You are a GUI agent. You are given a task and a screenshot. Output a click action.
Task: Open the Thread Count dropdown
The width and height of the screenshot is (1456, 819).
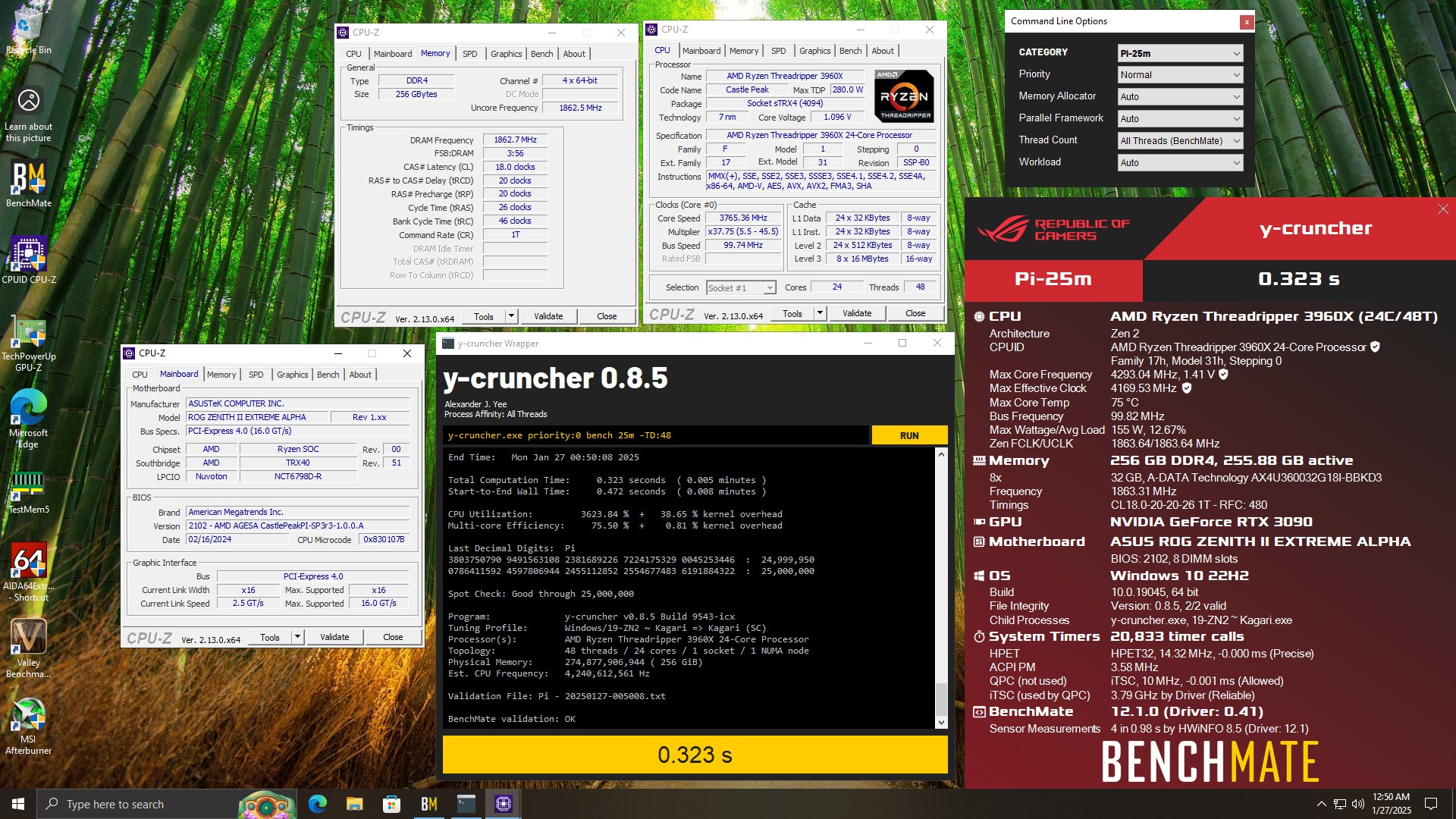click(1181, 140)
